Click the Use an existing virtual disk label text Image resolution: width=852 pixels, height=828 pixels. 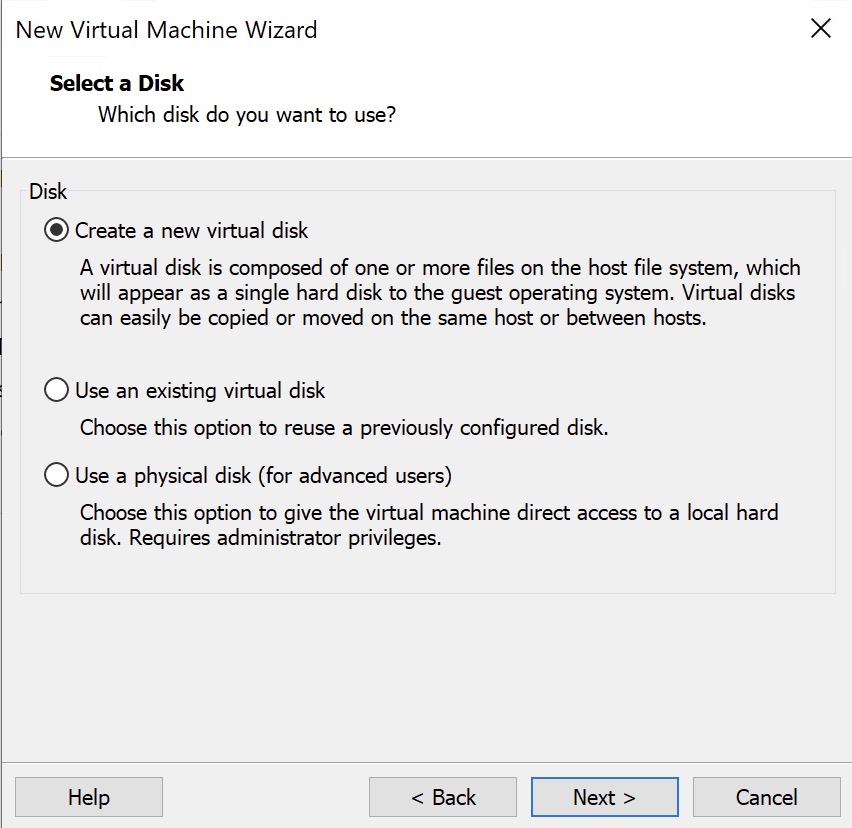[200, 390]
